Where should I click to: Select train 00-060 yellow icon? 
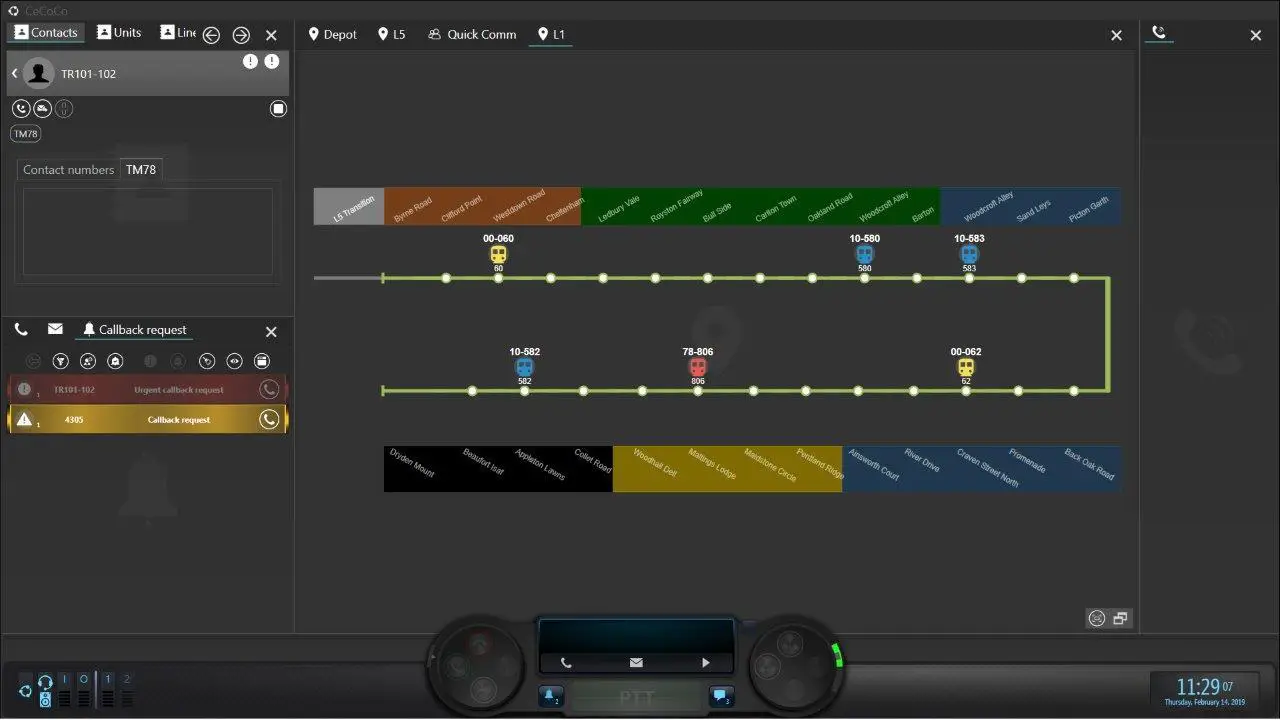point(498,255)
